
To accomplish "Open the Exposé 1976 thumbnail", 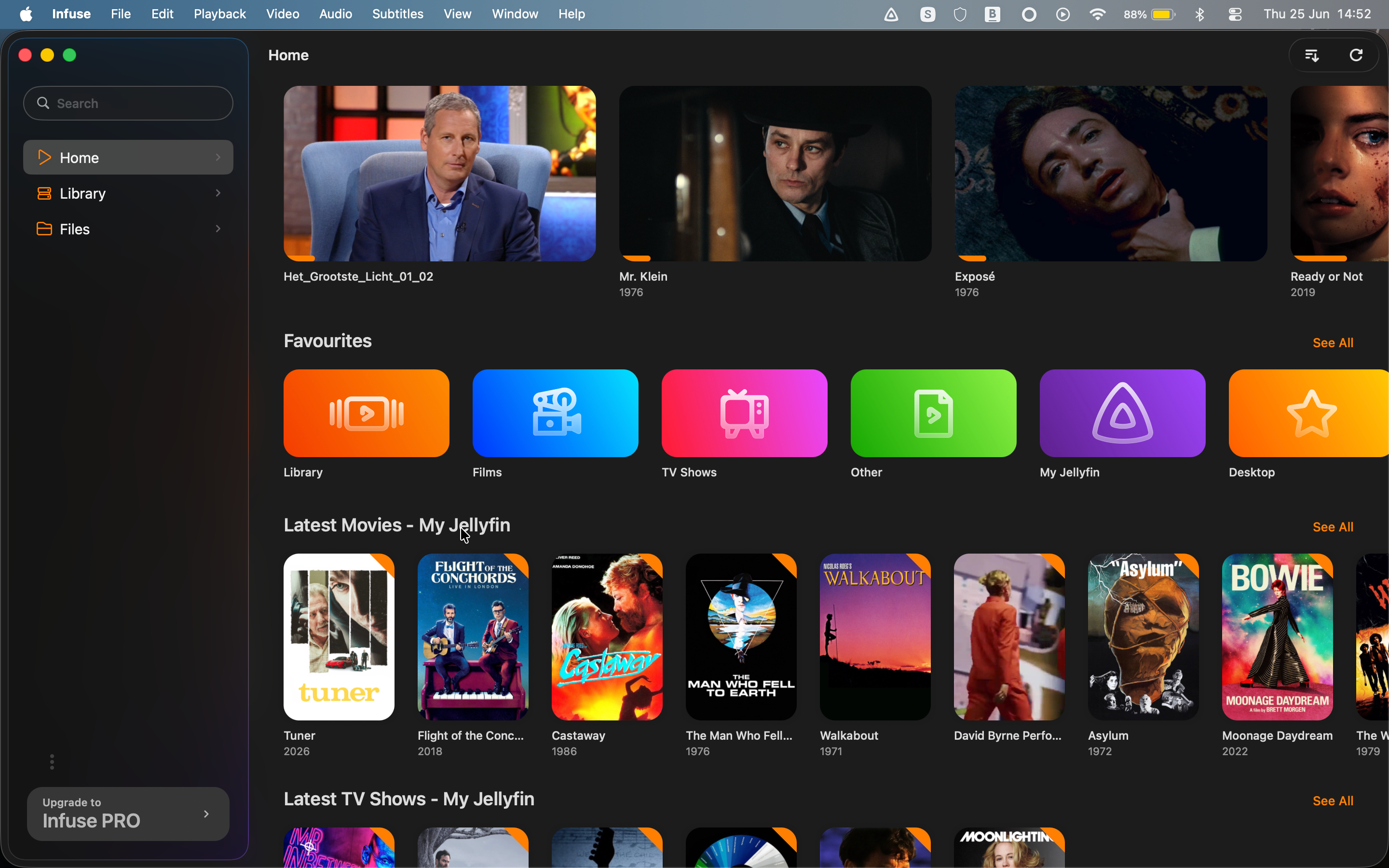I will 1111,174.
